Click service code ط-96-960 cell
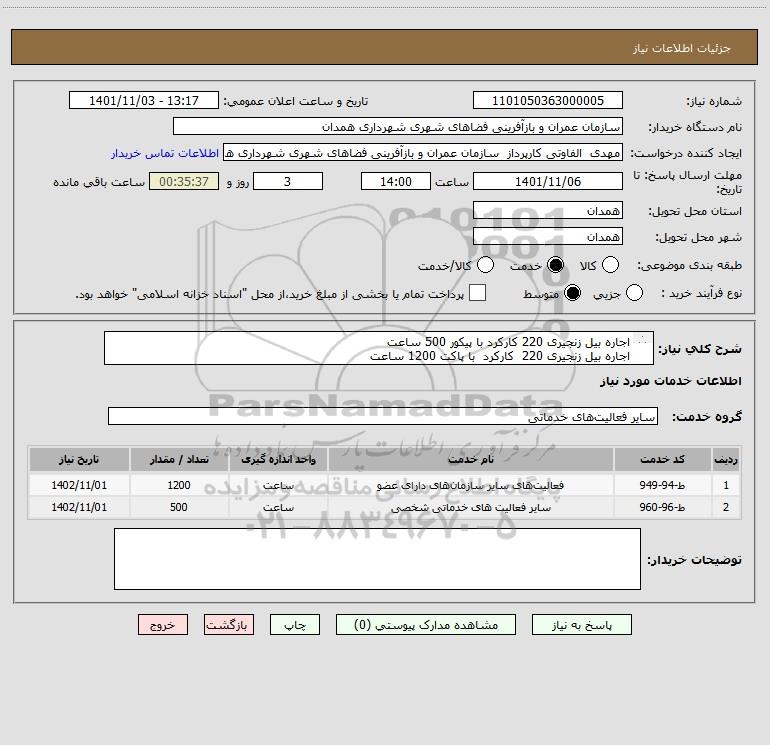This screenshot has width=770, height=745. point(662,507)
